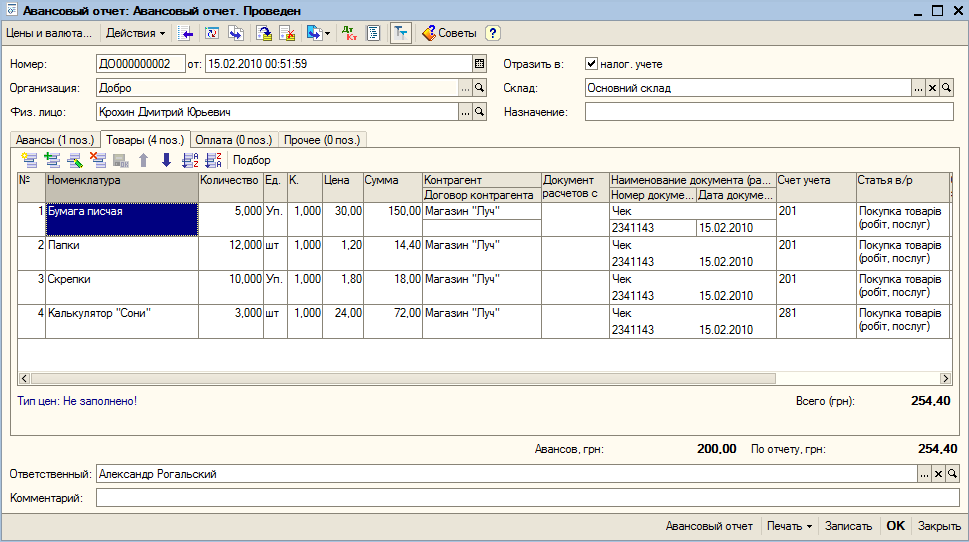Open selection ellipsis for Организация field
The image size is (969, 542).
coord(465,88)
